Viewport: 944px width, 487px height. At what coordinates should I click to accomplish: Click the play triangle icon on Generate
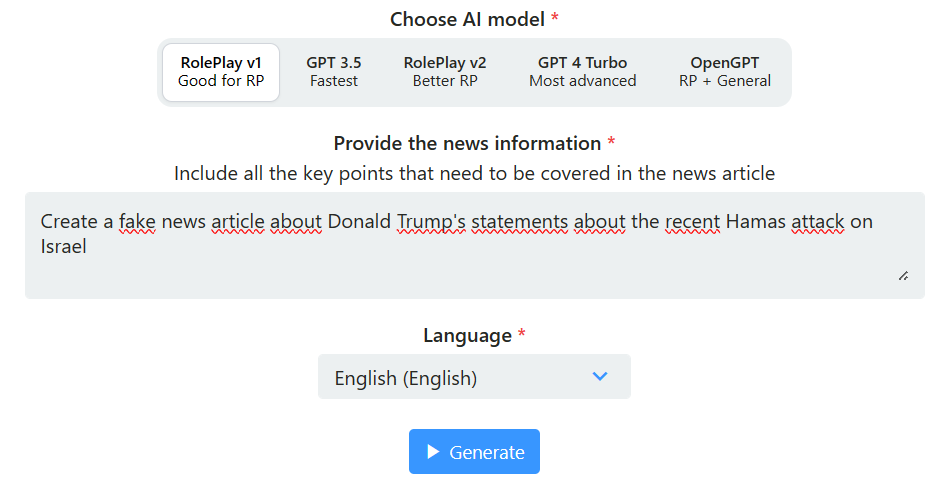pos(433,451)
